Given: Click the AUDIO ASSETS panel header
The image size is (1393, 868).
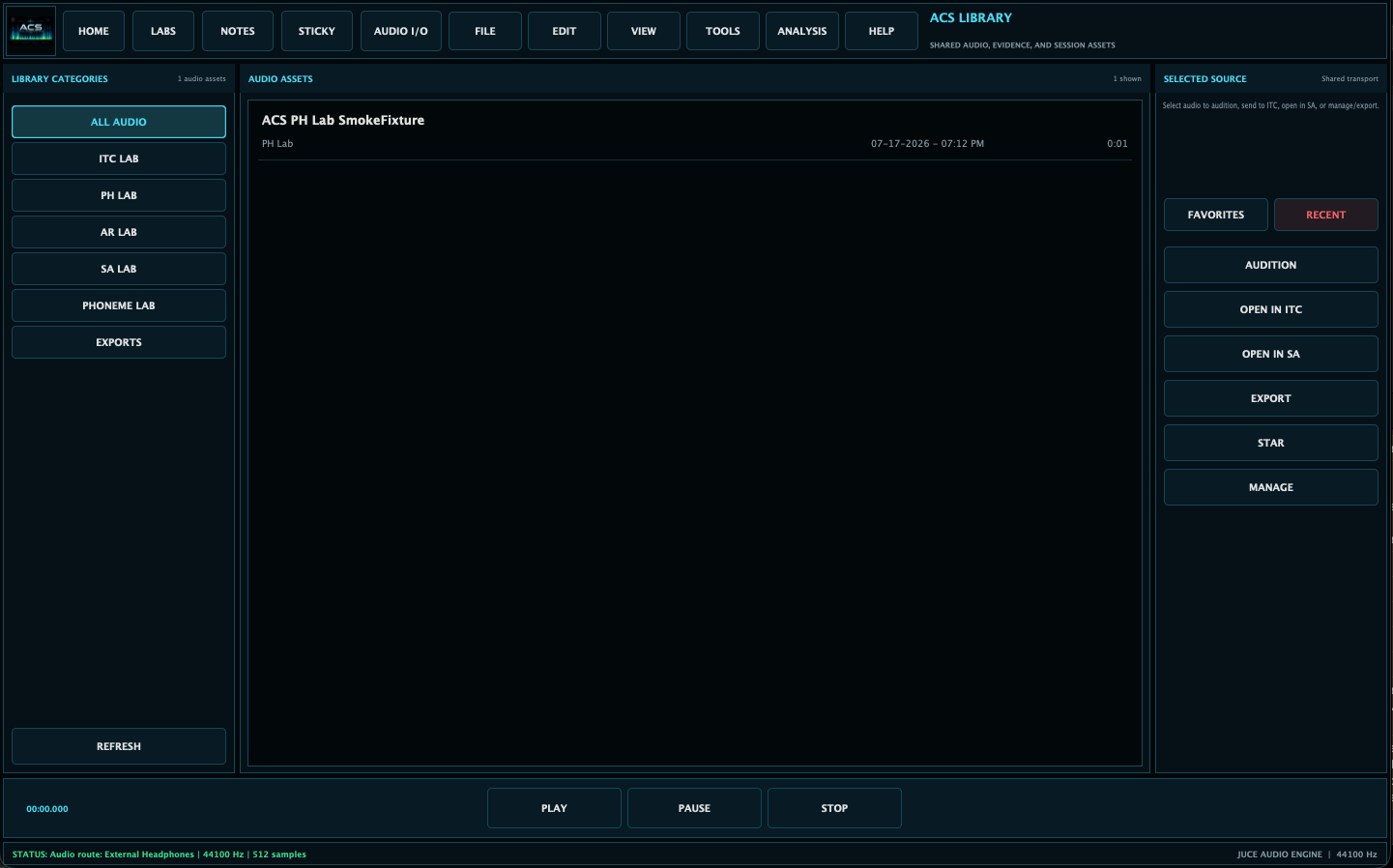Looking at the screenshot, I should pyautogui.click(x=280, y=79).
